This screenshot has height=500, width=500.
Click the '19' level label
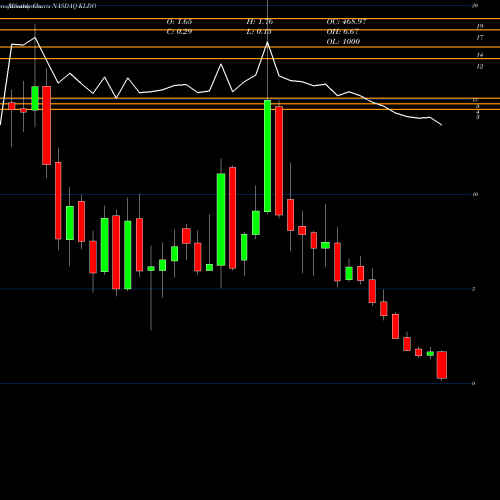(480, 26)
